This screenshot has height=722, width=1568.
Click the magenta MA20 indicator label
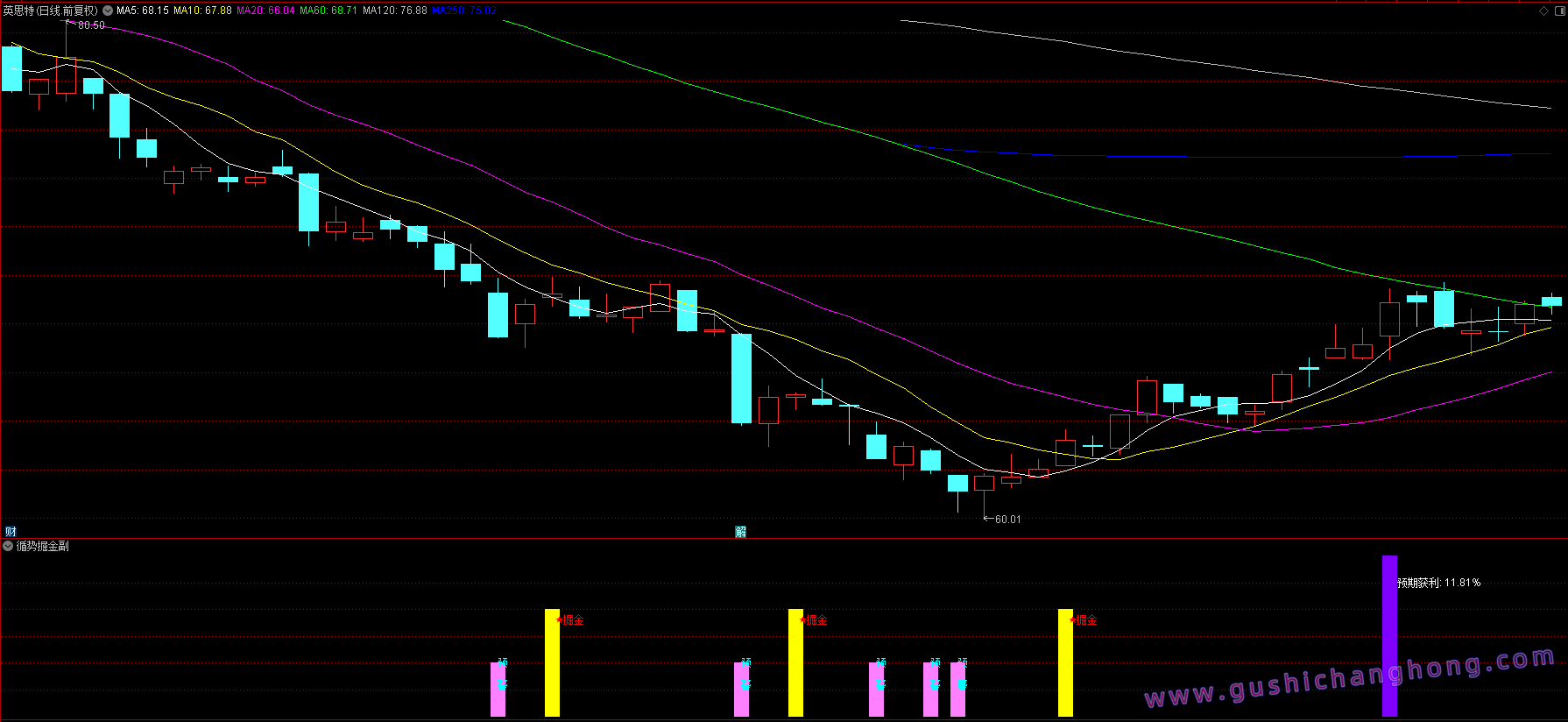265,11
